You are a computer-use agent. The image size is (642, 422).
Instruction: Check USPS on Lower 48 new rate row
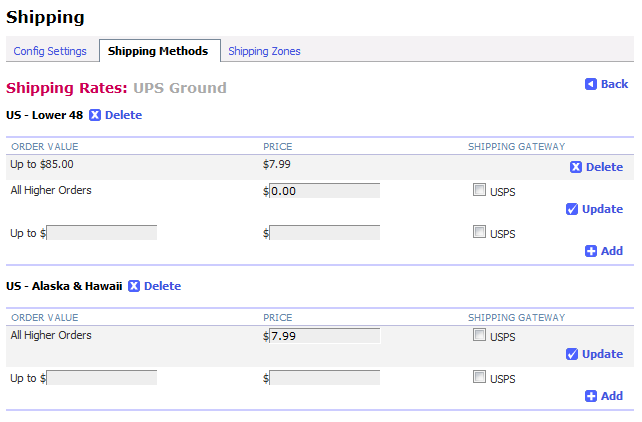pyautogui.click(x=479, y=232)
